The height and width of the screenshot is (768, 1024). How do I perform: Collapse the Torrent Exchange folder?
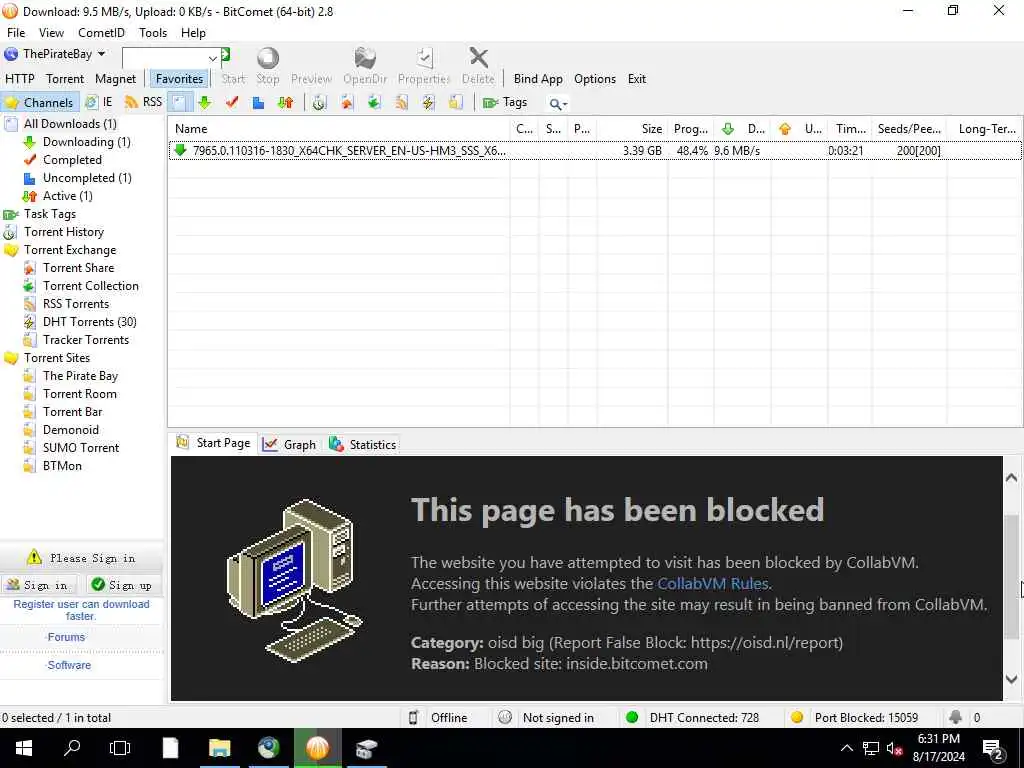click(70, 250)
